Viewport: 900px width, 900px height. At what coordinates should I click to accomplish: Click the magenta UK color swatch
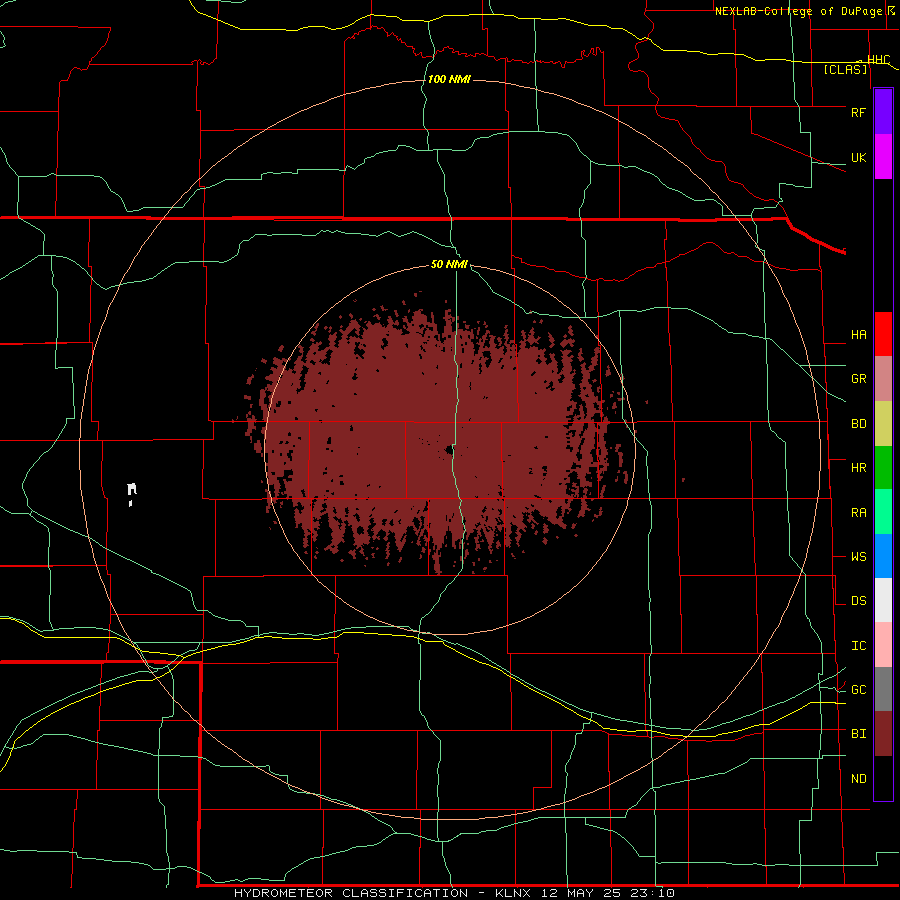tap(883, 157)
